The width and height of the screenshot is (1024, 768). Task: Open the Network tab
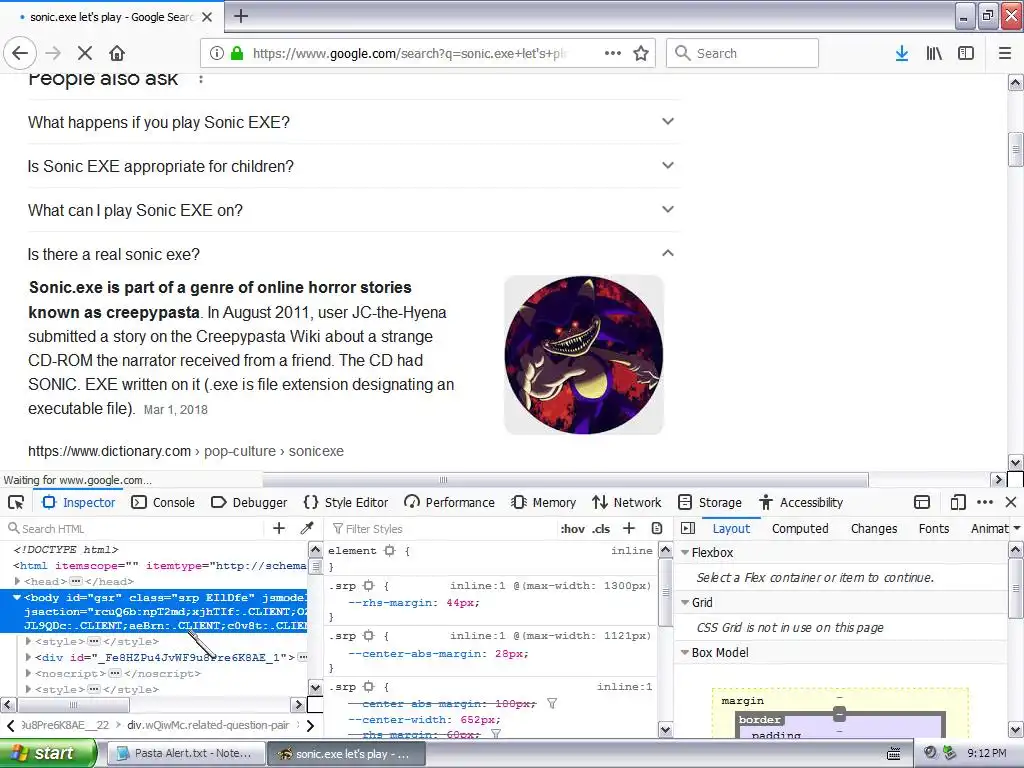tap(627, 502)
